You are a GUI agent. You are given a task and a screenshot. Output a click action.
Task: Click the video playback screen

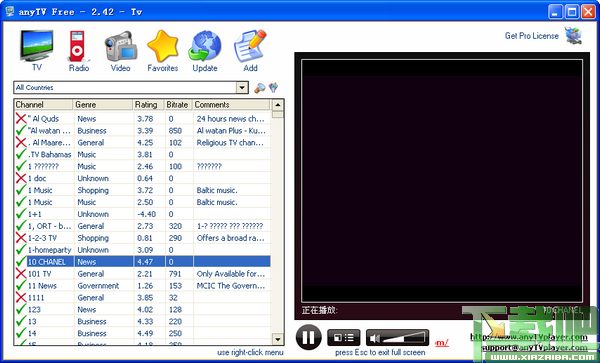[x=442, y=181]
